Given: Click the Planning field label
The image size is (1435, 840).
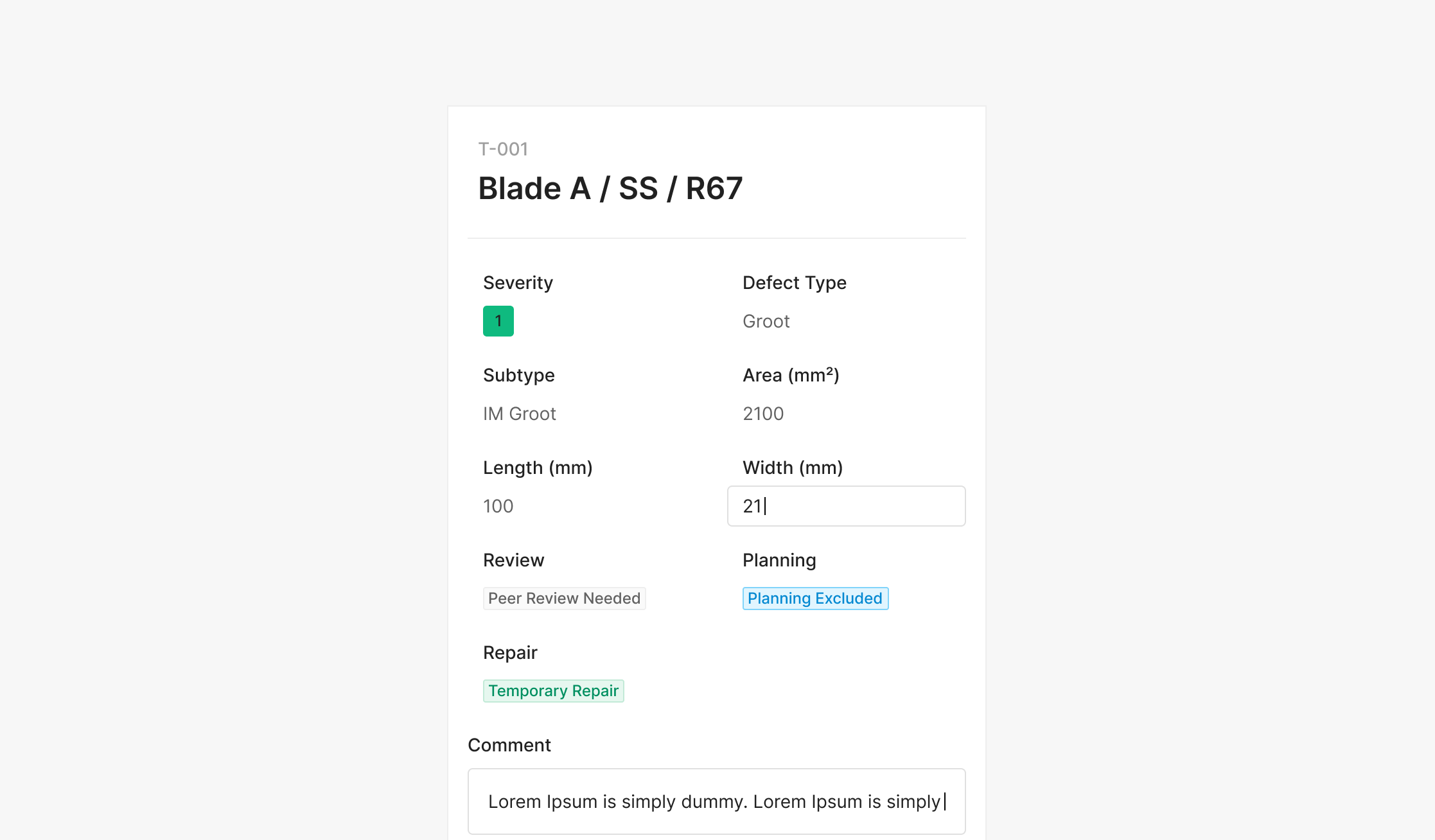Looking at the screenshot, I should pos(779,560).
